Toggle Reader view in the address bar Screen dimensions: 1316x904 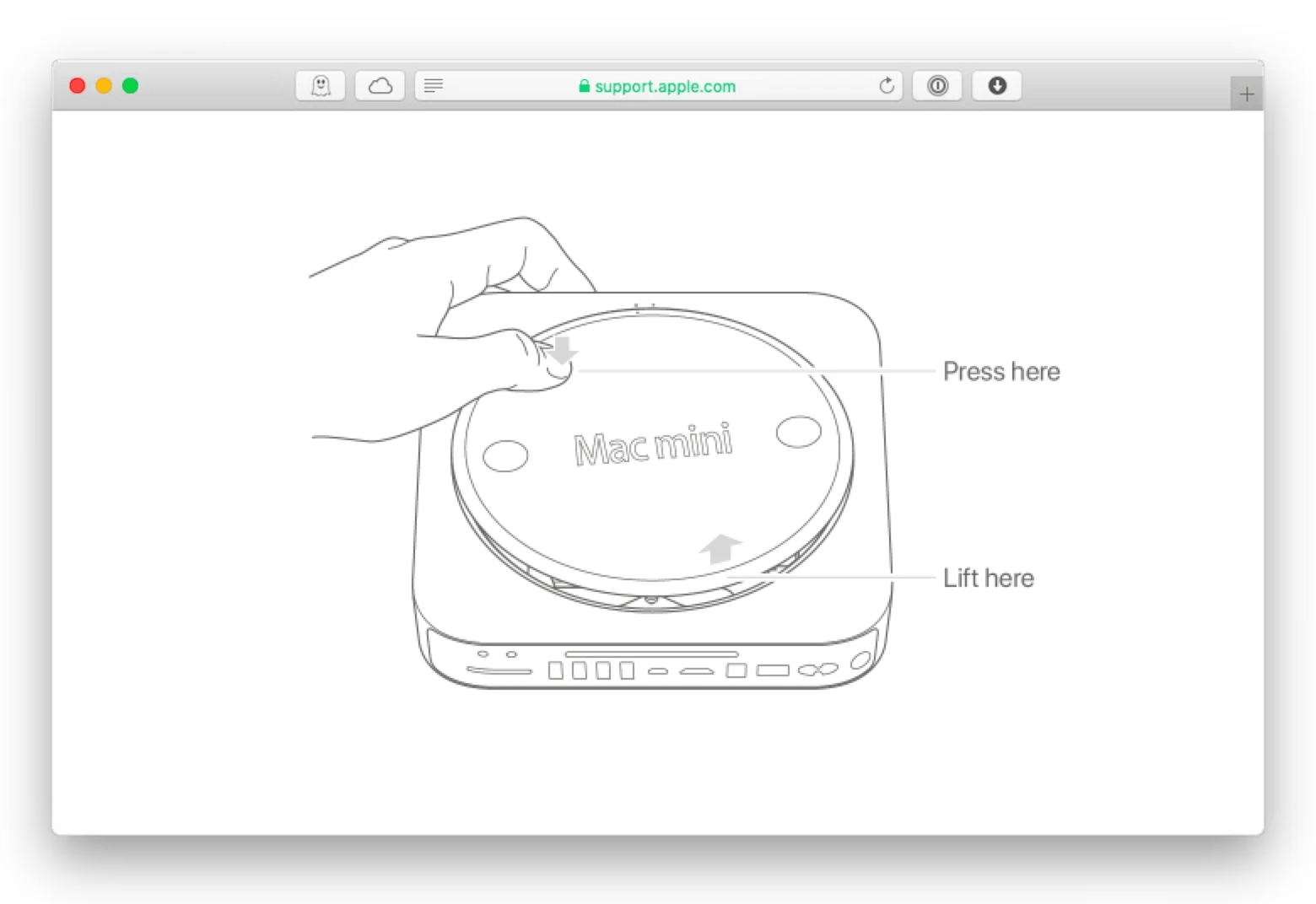434,86
